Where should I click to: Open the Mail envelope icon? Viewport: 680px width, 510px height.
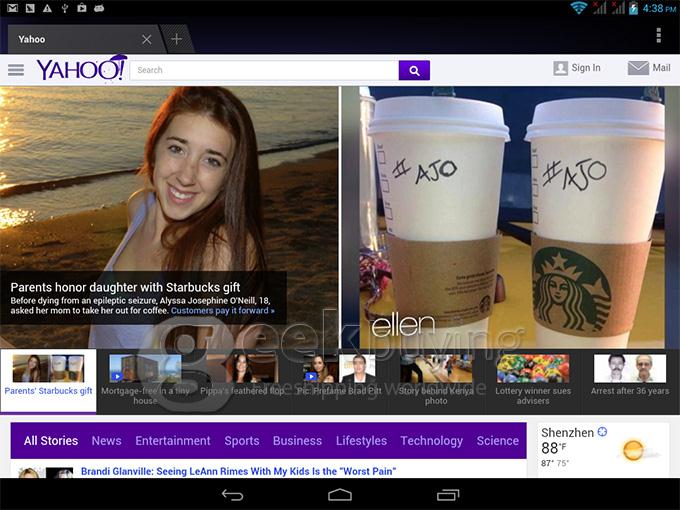click(638, 68)
